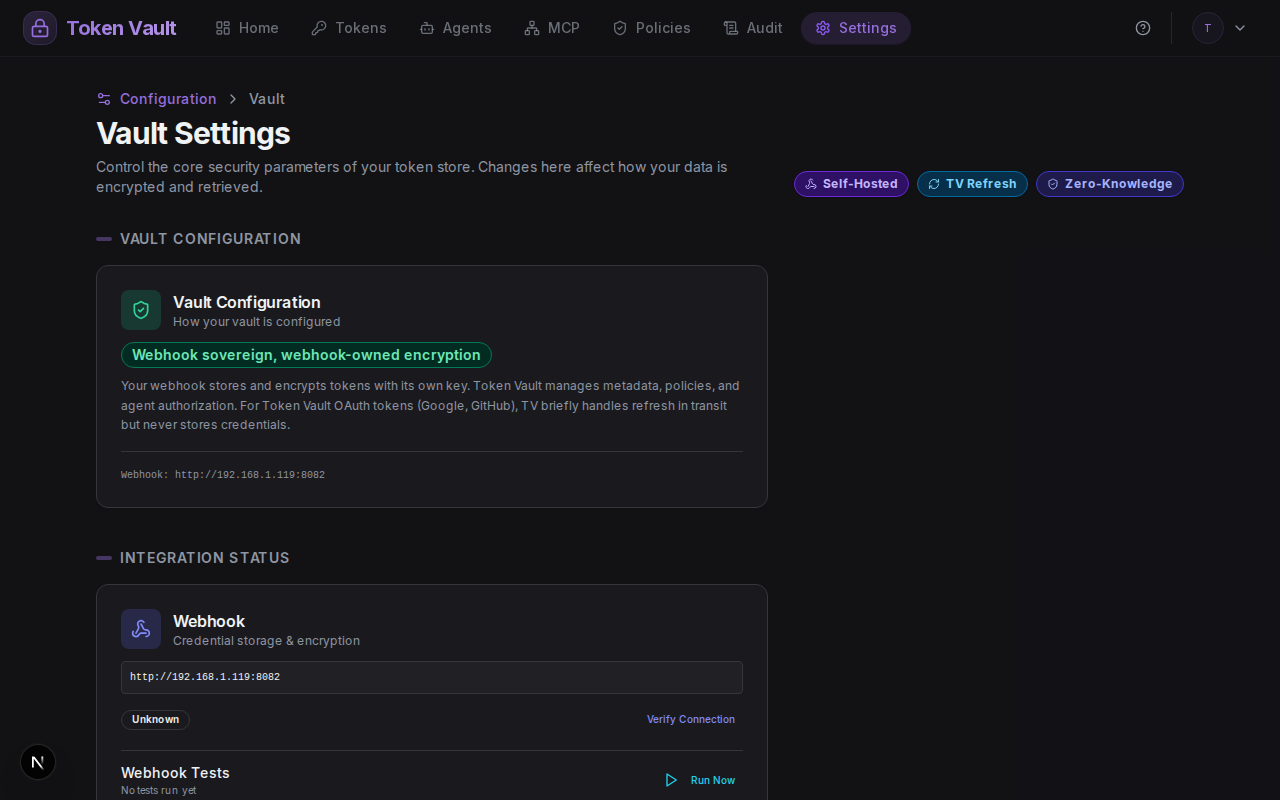Click Verify Connection
This screenshot has width=1280, height=800.
[x=691, y=720]
